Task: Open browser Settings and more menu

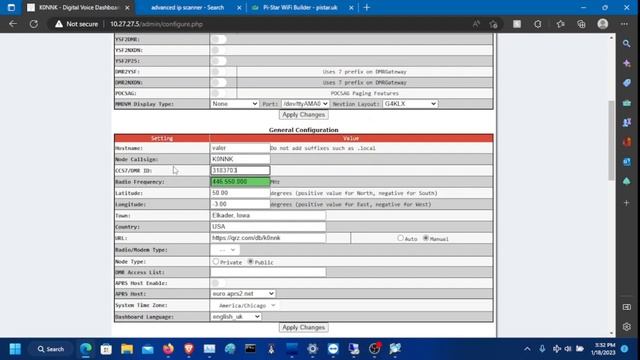Action: 624,24
